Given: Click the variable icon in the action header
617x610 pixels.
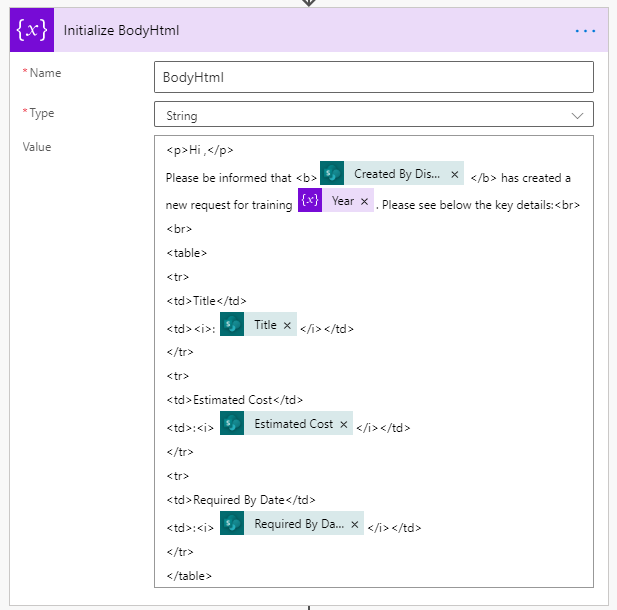Looking at the screenshot, I should (x=31, y=30).
